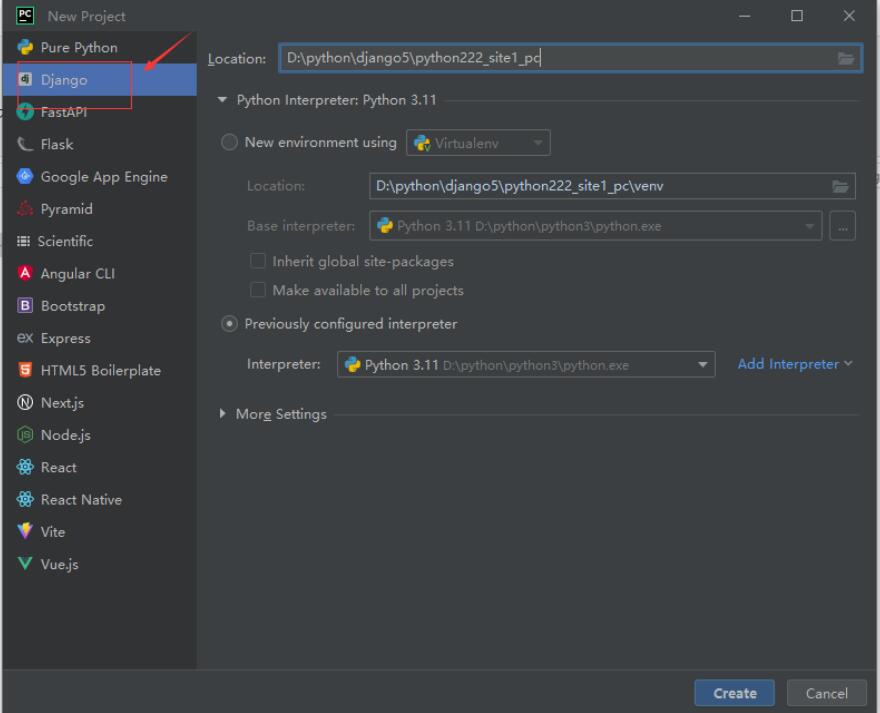Choose the React Native project type
Viewport: 880px width, 713px height.
(x=80, y=499)
